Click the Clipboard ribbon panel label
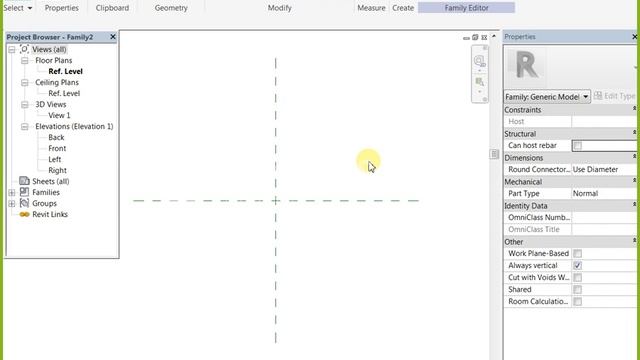Viewport: 640px width, 360px height. pyautogui.click(x=112, y=8)
